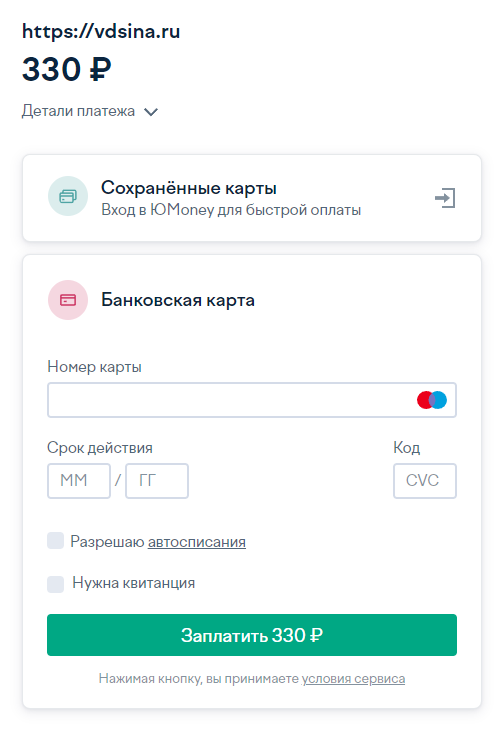Image resolution: width=501 pixels, height=729 pixels.
Task: Open Детали платежа details text
Action: coord(78,111)
